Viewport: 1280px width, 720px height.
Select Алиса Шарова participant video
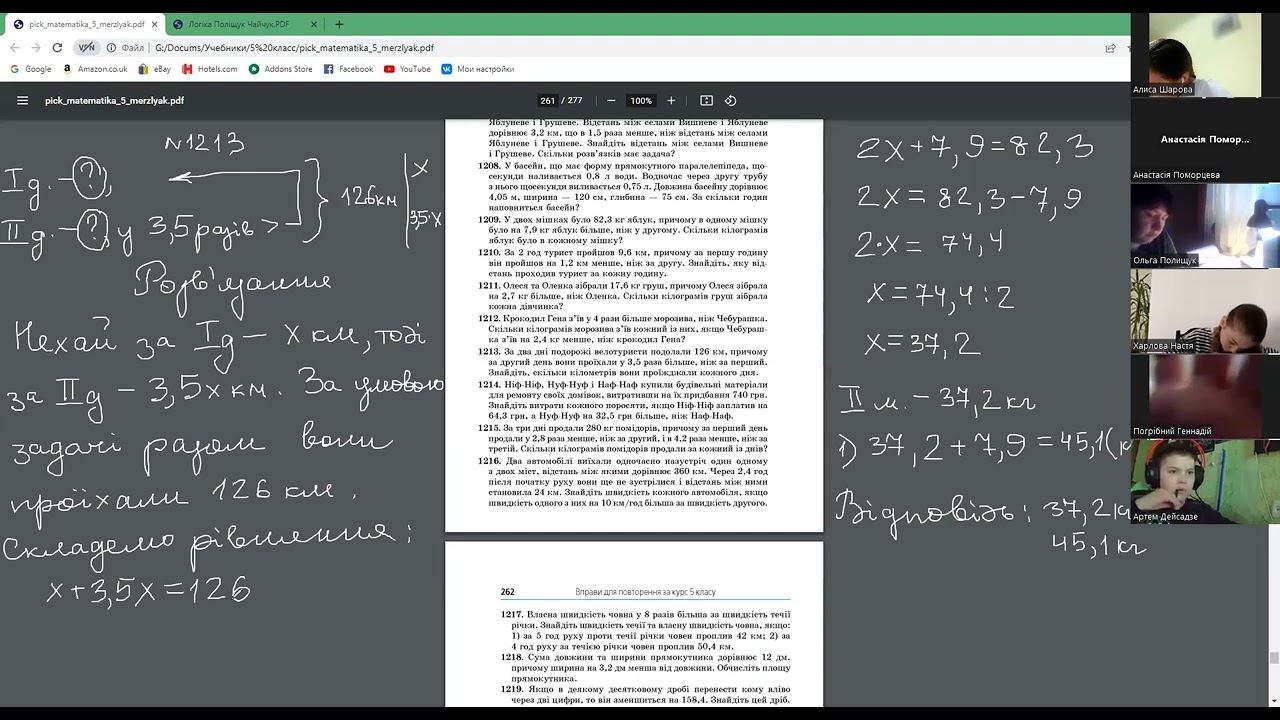click(x=1205, y=55)
